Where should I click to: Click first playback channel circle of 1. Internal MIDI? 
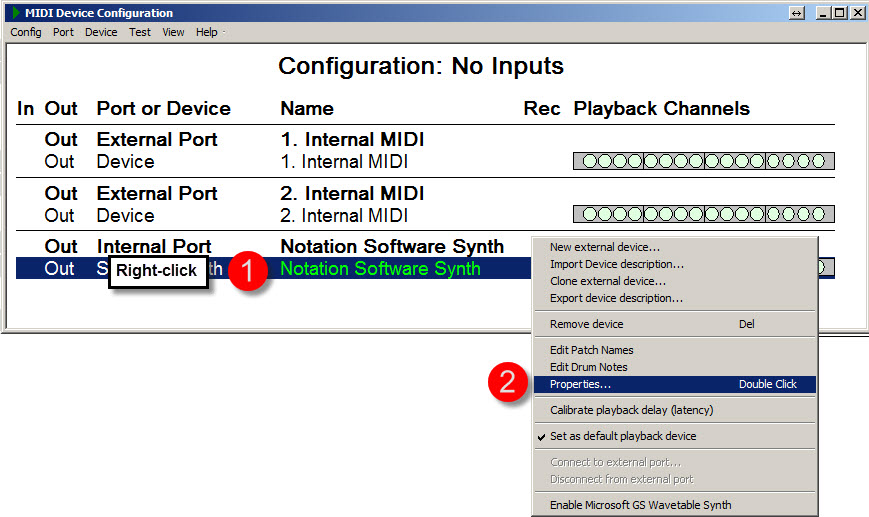[x=590, y=161]
